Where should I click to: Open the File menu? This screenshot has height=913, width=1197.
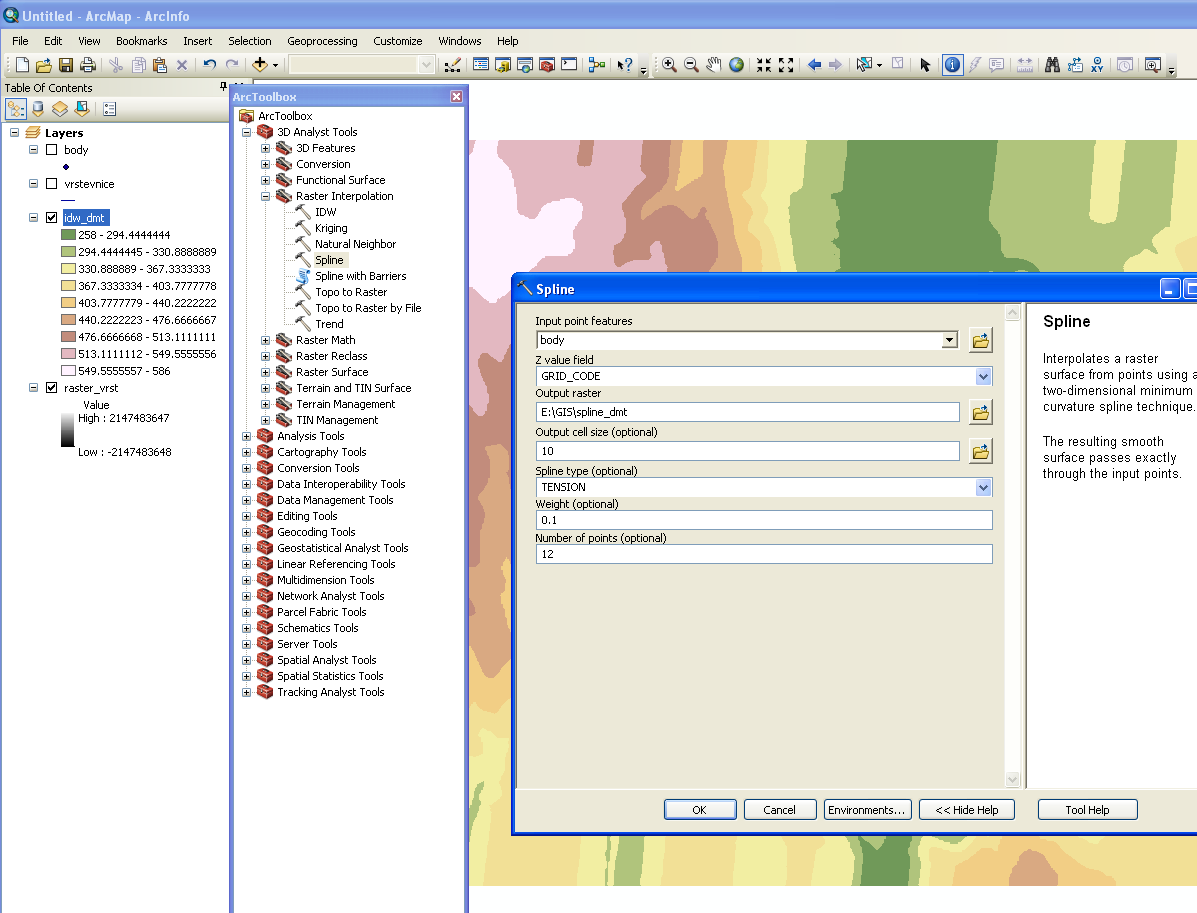tap(21, 41)
